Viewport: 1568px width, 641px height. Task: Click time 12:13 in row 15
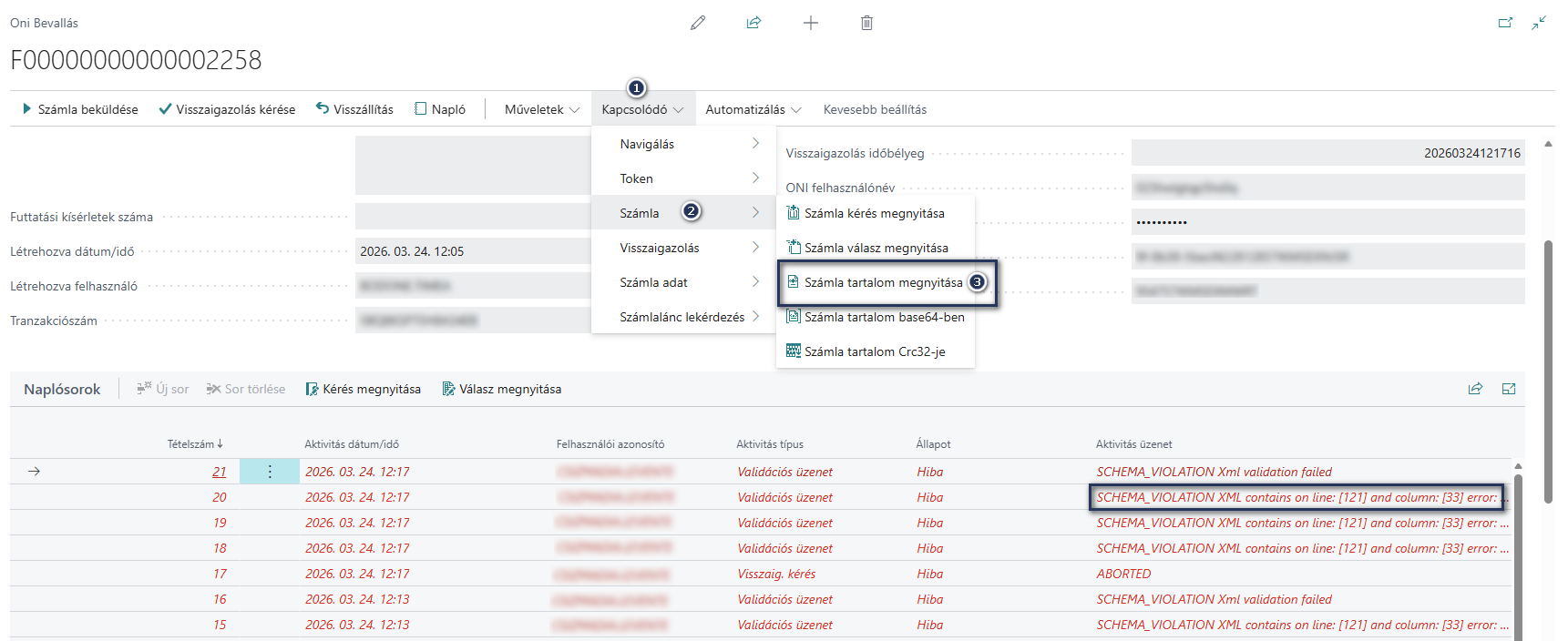point(395,625)
